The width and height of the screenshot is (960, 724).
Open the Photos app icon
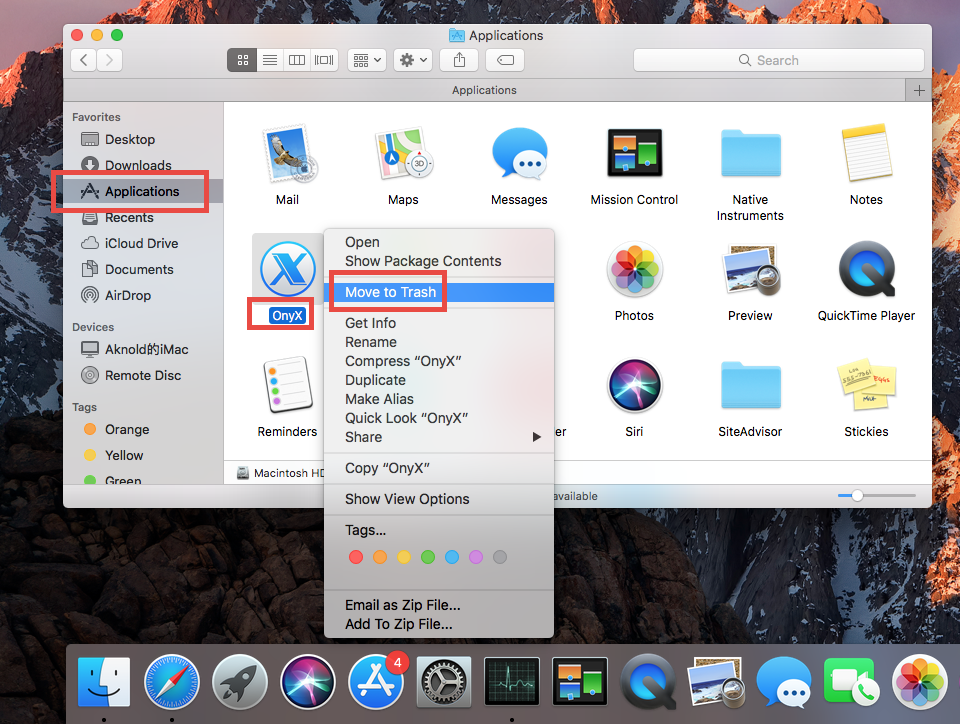pyautogui.click(x=634, y=269)
